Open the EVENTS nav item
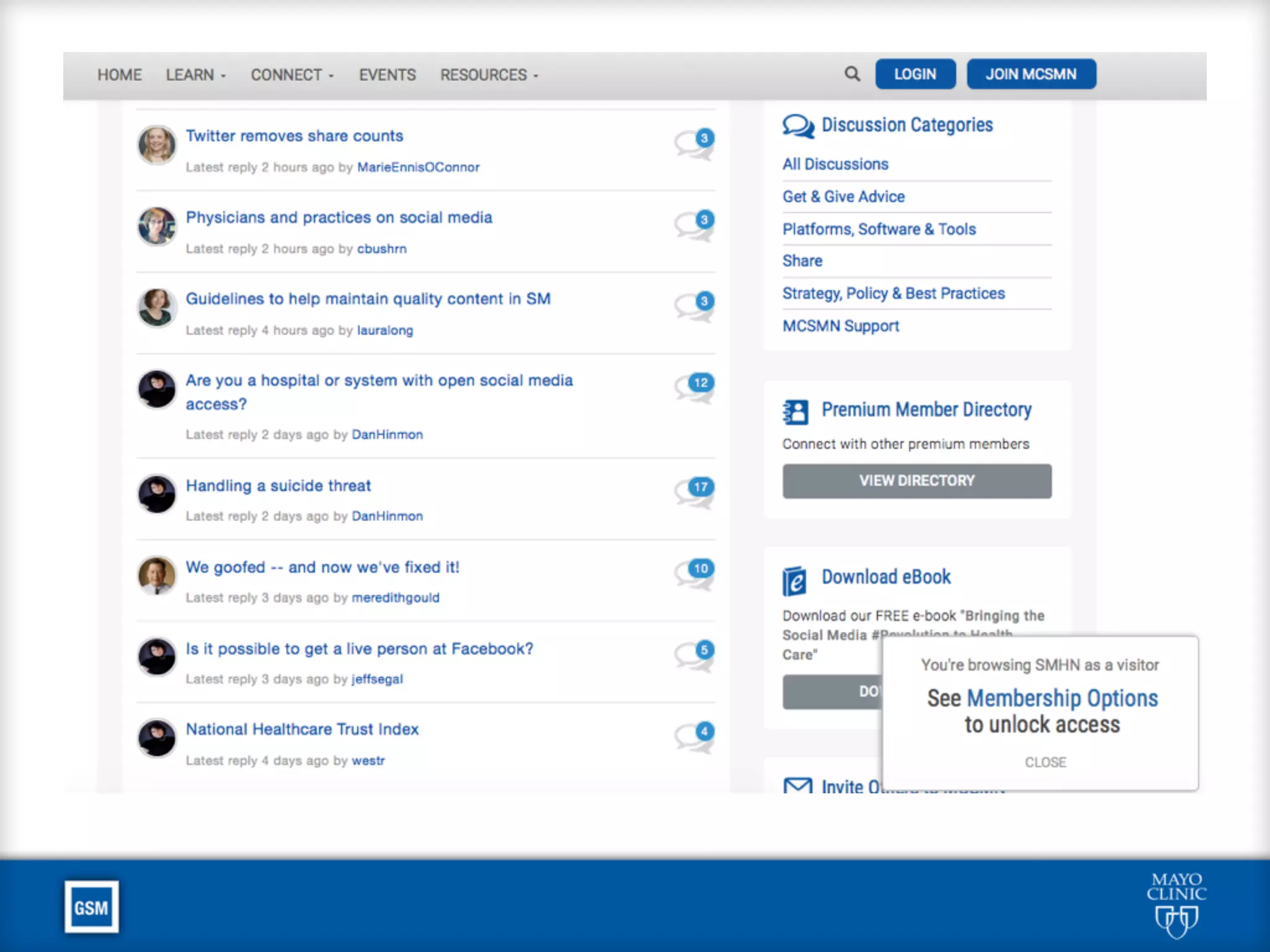Image resolution: width=1270 pixels, height=952 pixels. [387, 75]
